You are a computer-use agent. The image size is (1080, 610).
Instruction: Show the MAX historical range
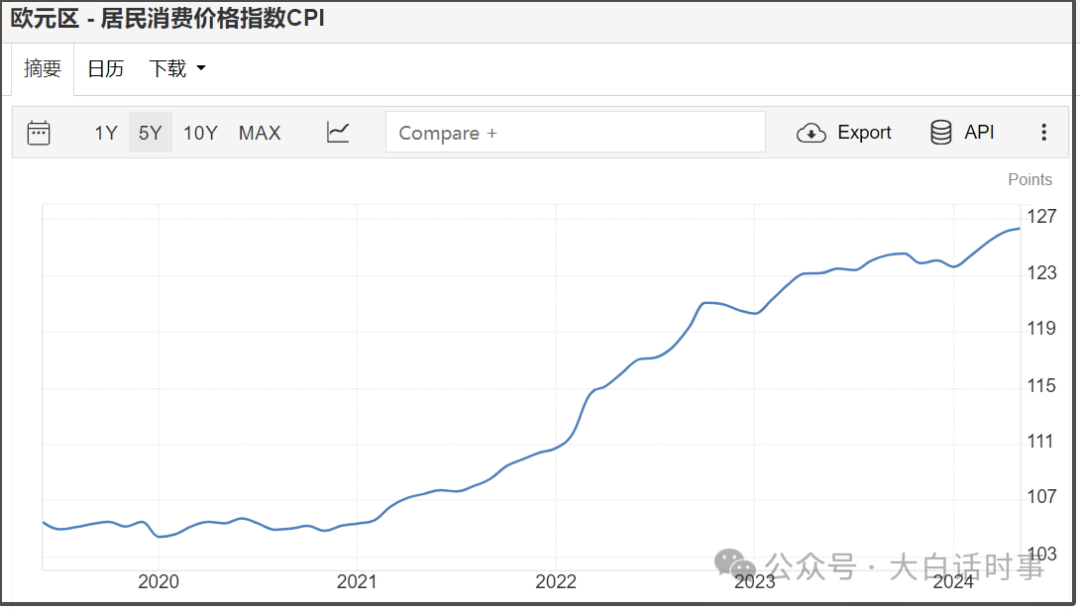click(x=259, y=133)
